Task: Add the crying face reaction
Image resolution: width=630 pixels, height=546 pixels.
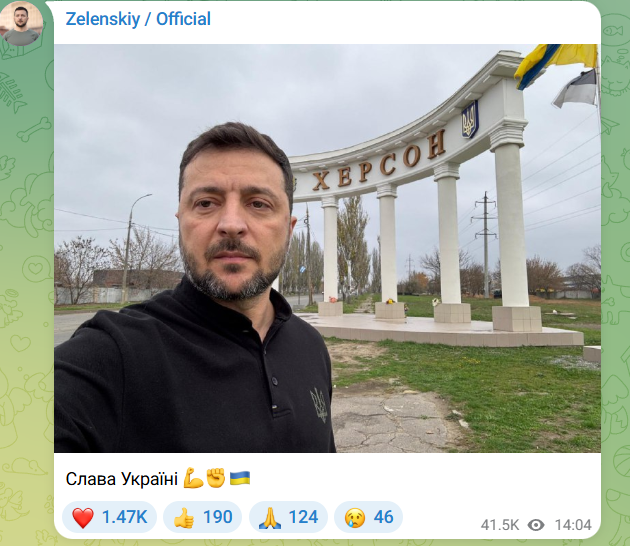Action: (x=355, y=517)
